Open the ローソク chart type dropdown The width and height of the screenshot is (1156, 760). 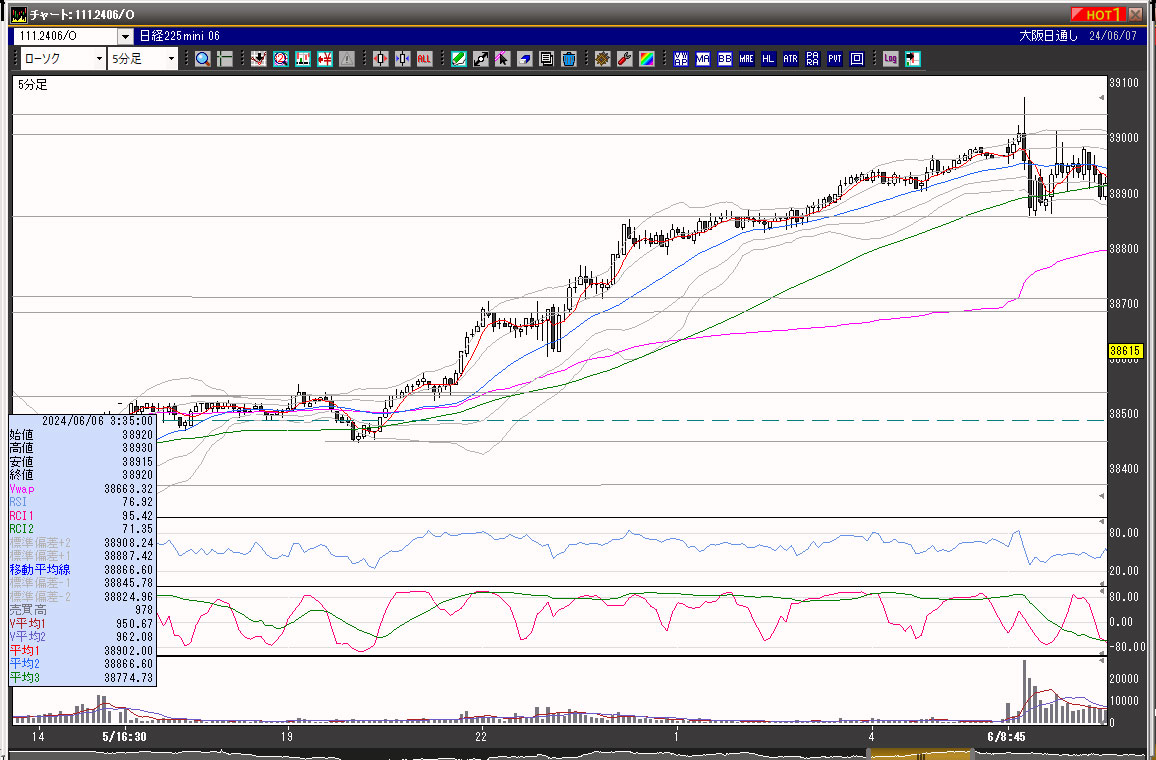coord(63,59)
